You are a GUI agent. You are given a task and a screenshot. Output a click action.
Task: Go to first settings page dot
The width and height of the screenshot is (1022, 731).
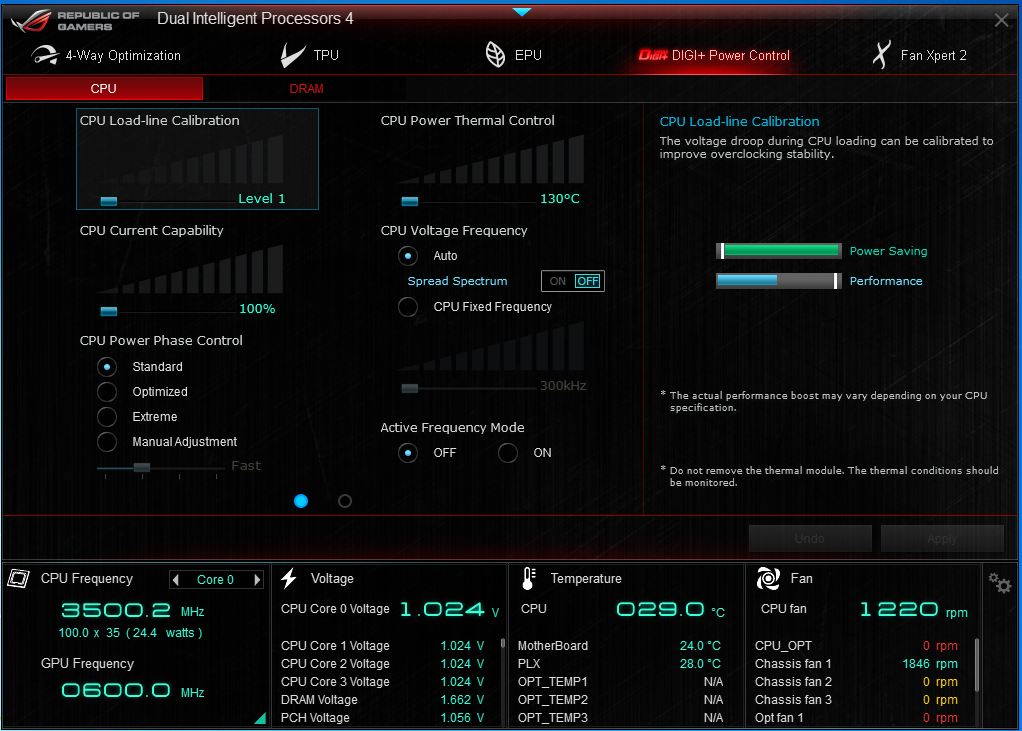point(301,501)
